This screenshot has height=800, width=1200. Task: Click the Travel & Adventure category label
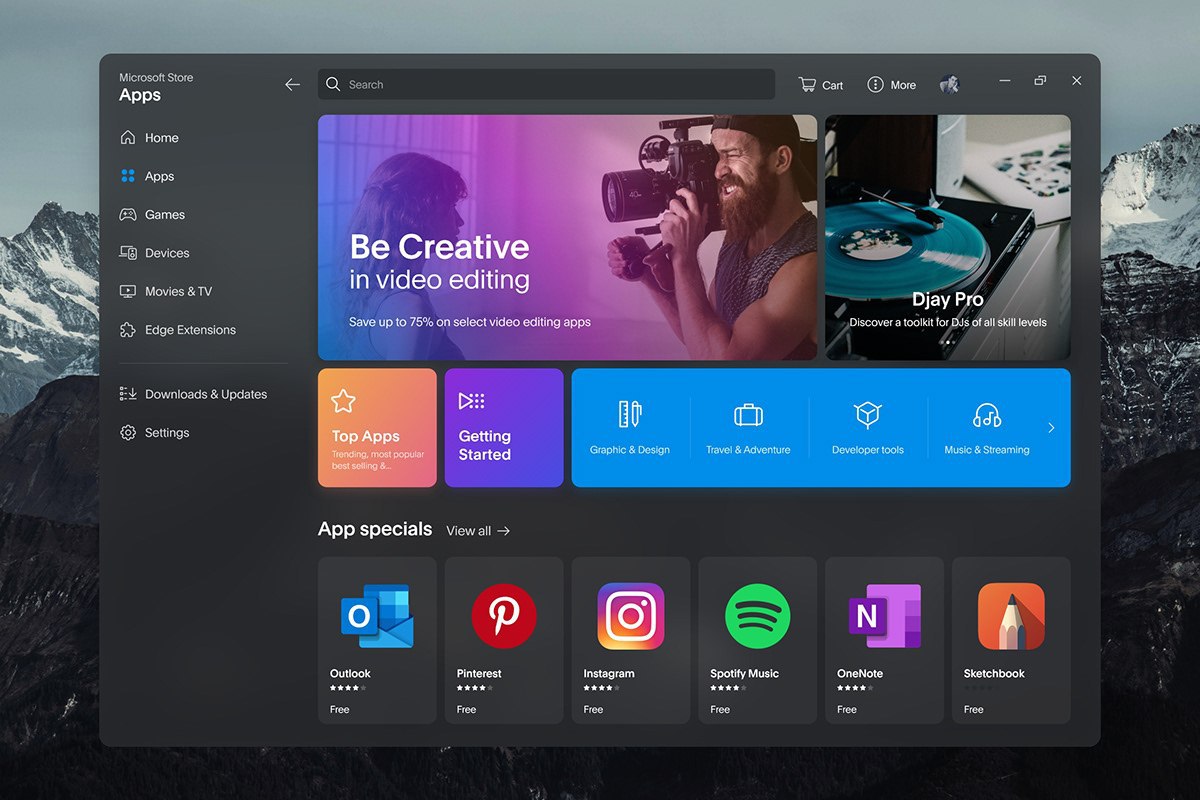click(x=748, y=450)
